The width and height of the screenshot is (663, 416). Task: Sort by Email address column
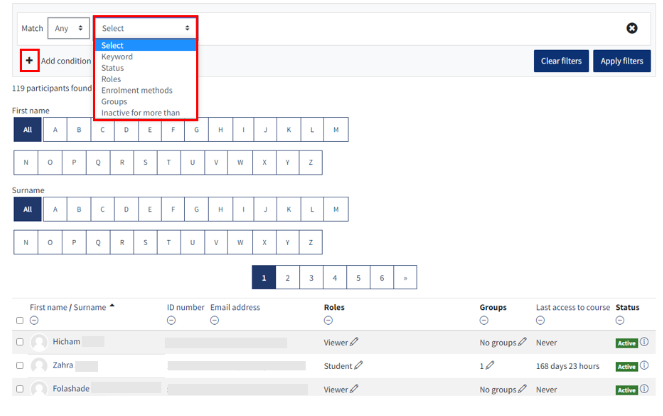click(x=235, y=307)
